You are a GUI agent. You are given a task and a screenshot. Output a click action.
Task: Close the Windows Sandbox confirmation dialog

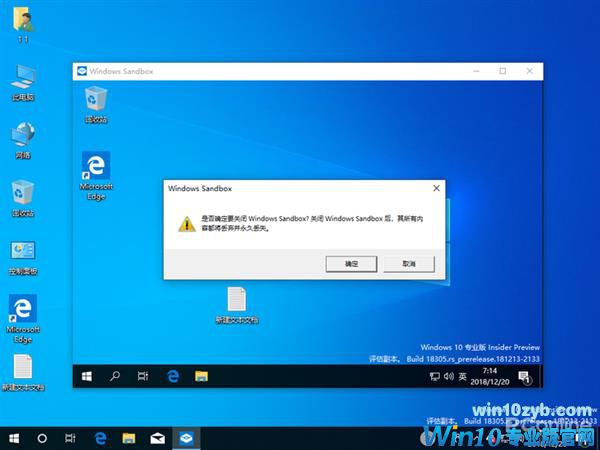click(436, 188)
